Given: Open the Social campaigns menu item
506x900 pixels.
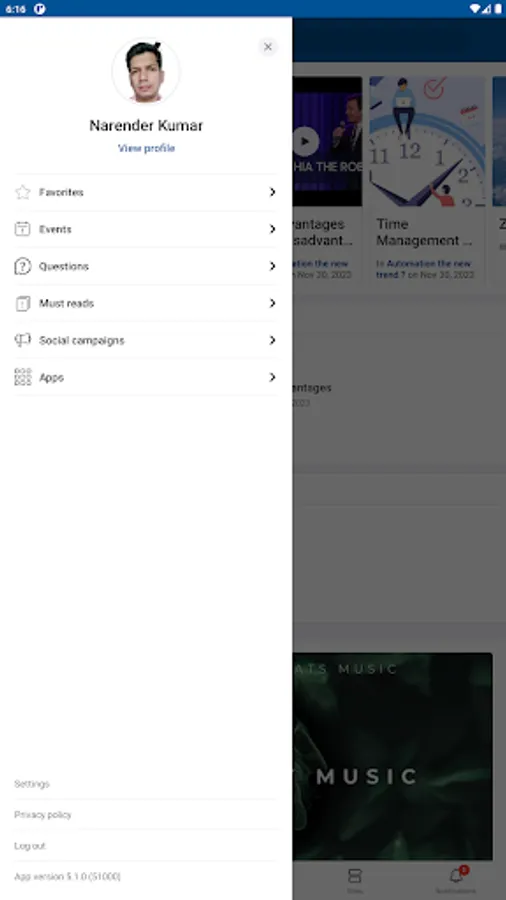Looking at the screenshot, I should tap(146, 340).
